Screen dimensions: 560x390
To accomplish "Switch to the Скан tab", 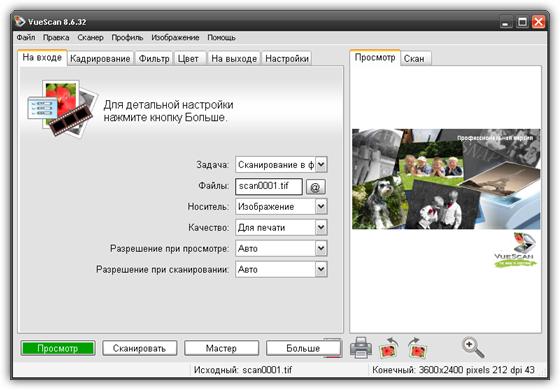I will point(414,59).
